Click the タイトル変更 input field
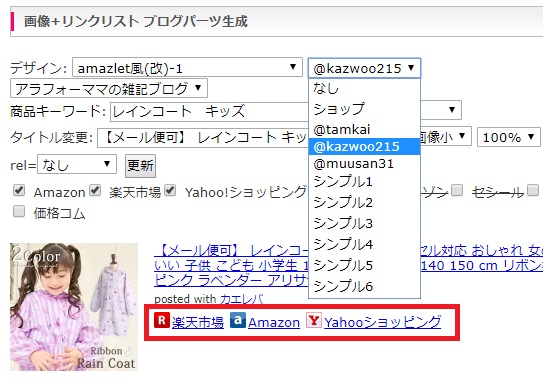Screen dimensions: 543x390 point(203,138)
